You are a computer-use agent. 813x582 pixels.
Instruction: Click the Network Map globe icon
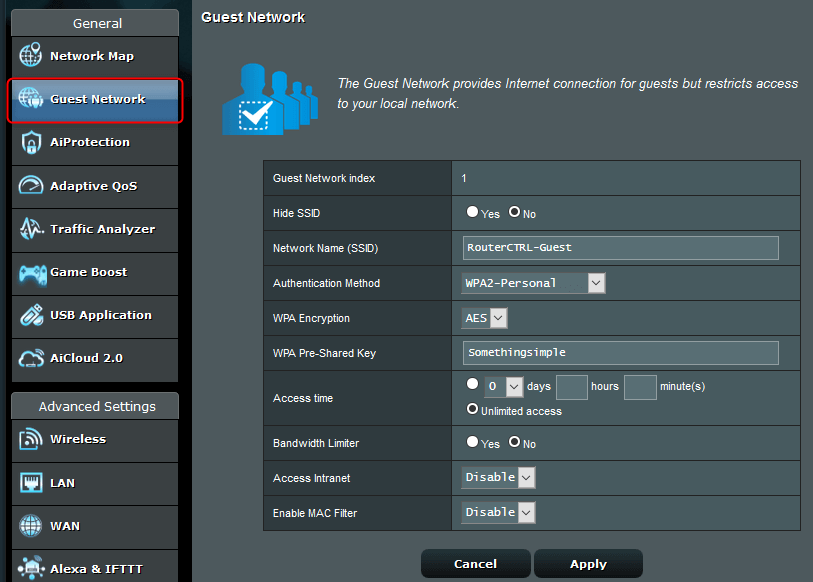31,54
